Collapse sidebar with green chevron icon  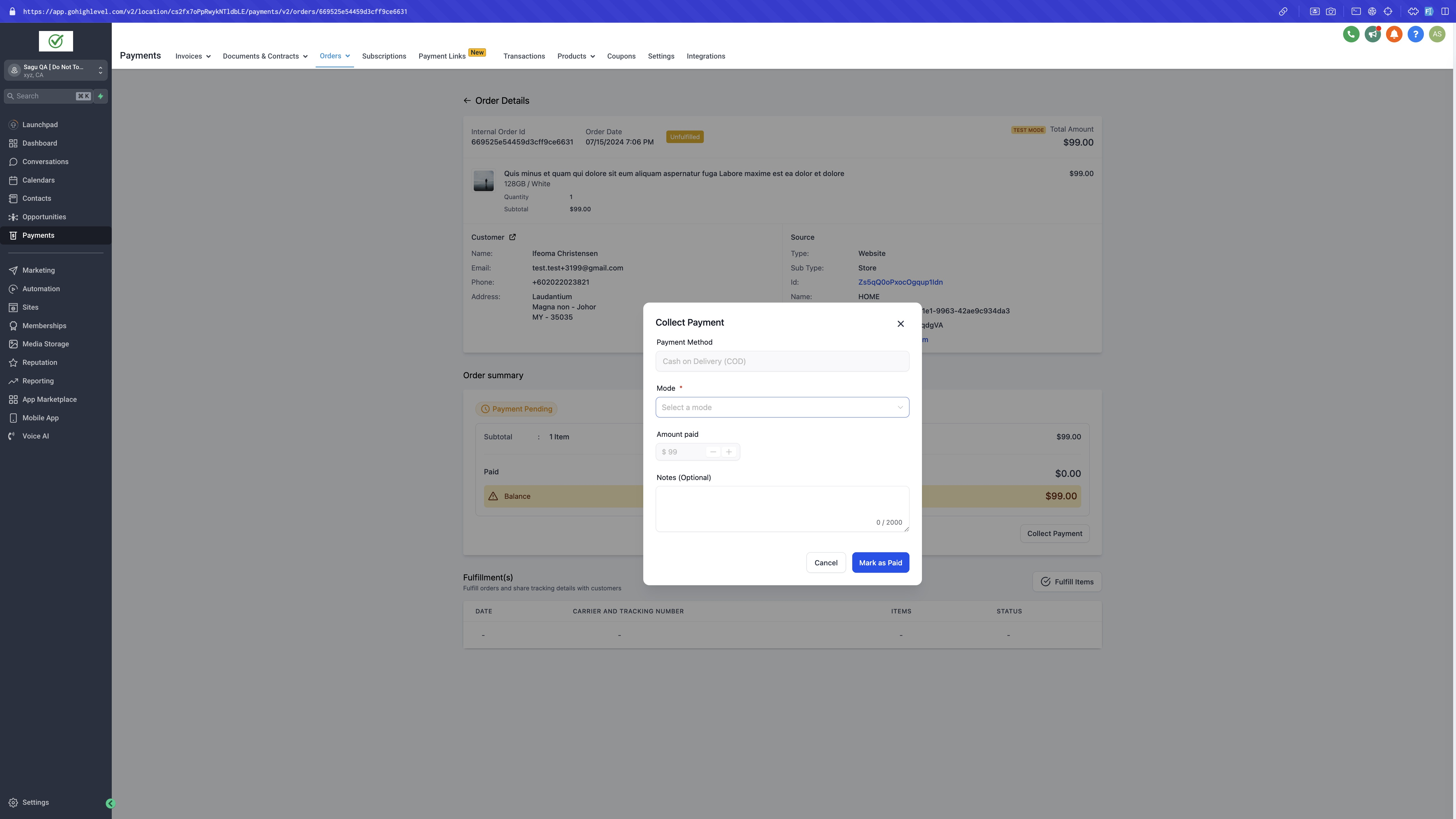[110, 803]
